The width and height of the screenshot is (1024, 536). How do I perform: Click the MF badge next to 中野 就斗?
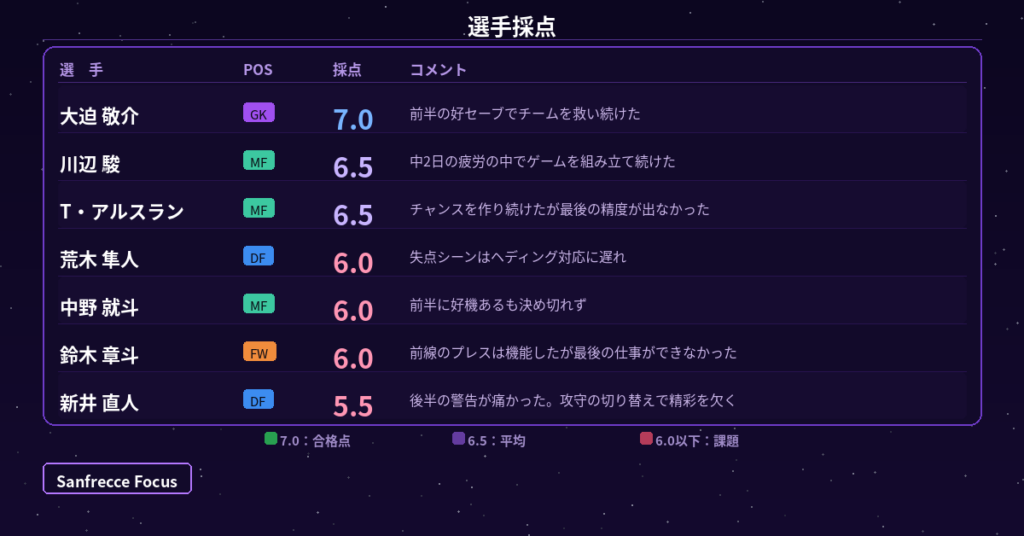point(259,304)
